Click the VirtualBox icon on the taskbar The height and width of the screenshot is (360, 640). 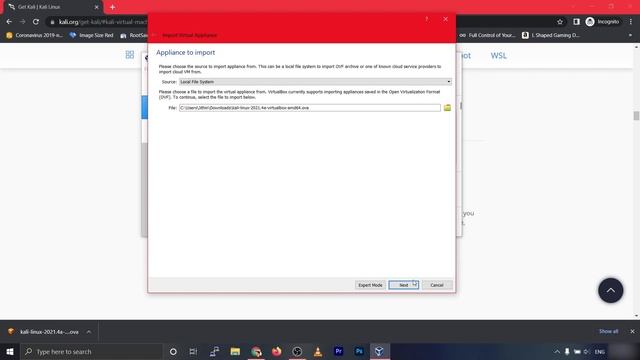(379, 351)
